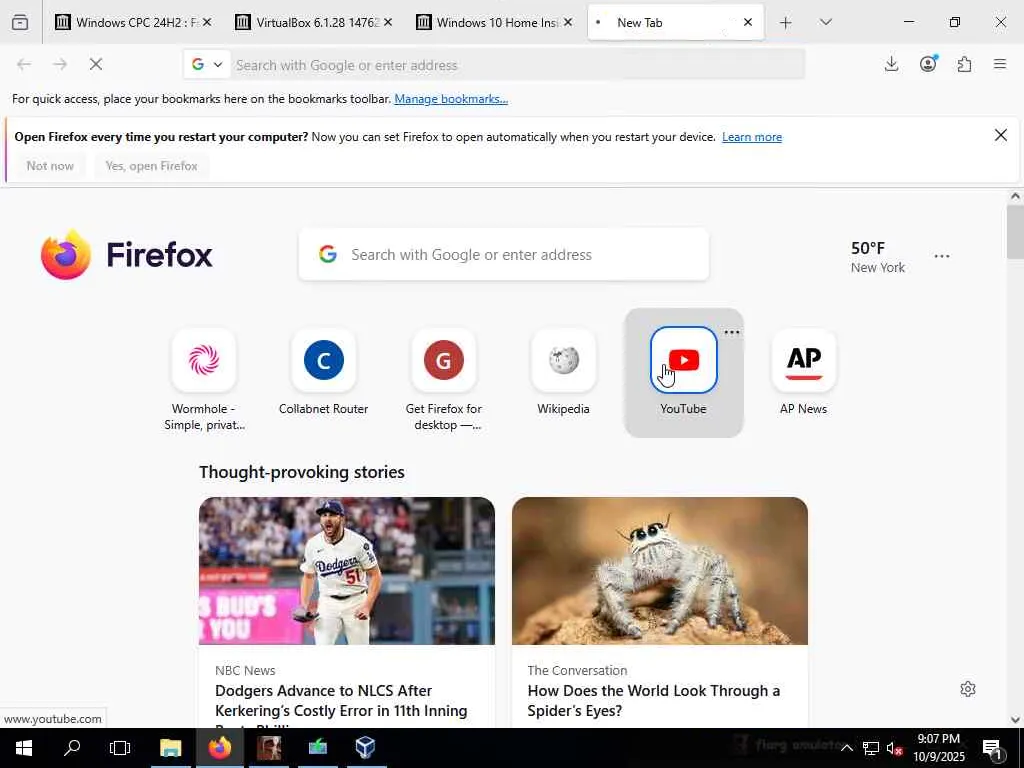Screen dimensions: 1024x768
Task: Open the 50°F New York weather widget
Action: pos(878,257)
